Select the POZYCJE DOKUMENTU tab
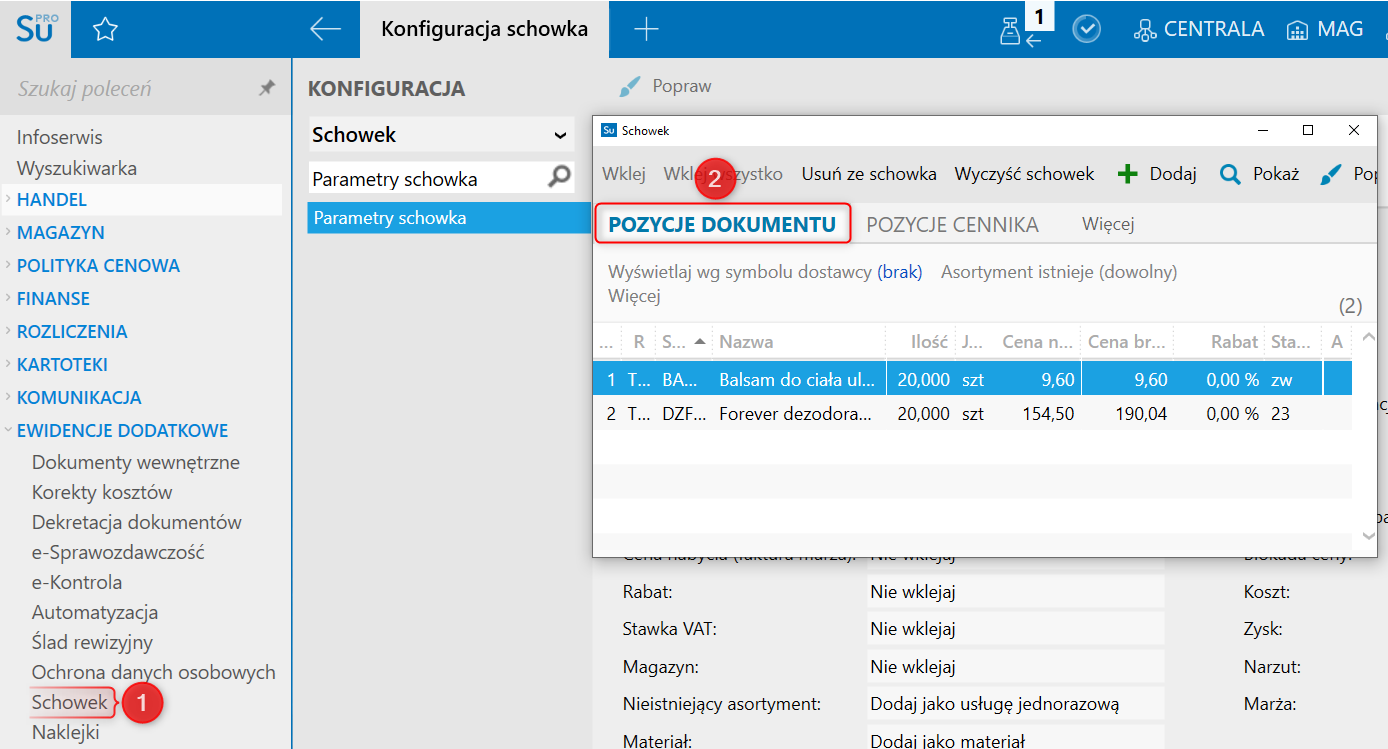Screen dimensions: 1388x749 [722, 224]
